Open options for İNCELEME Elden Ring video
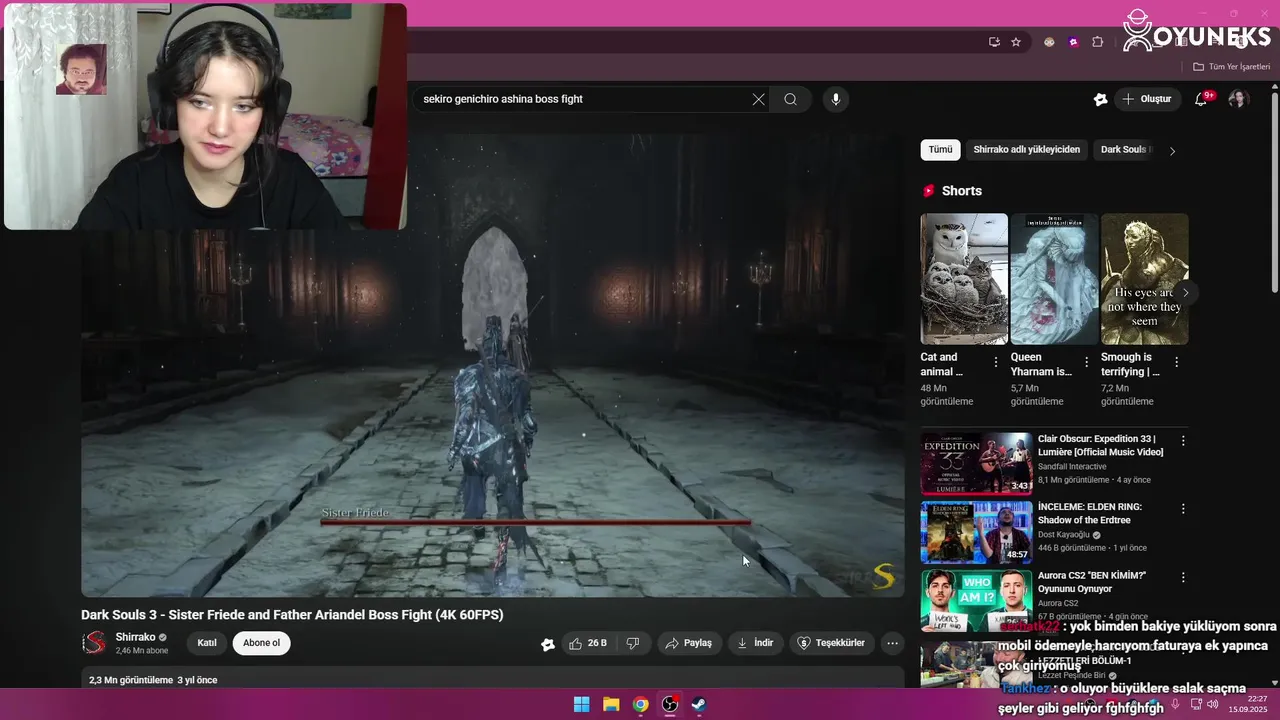1280x720 pixels. coord(1183,508)
